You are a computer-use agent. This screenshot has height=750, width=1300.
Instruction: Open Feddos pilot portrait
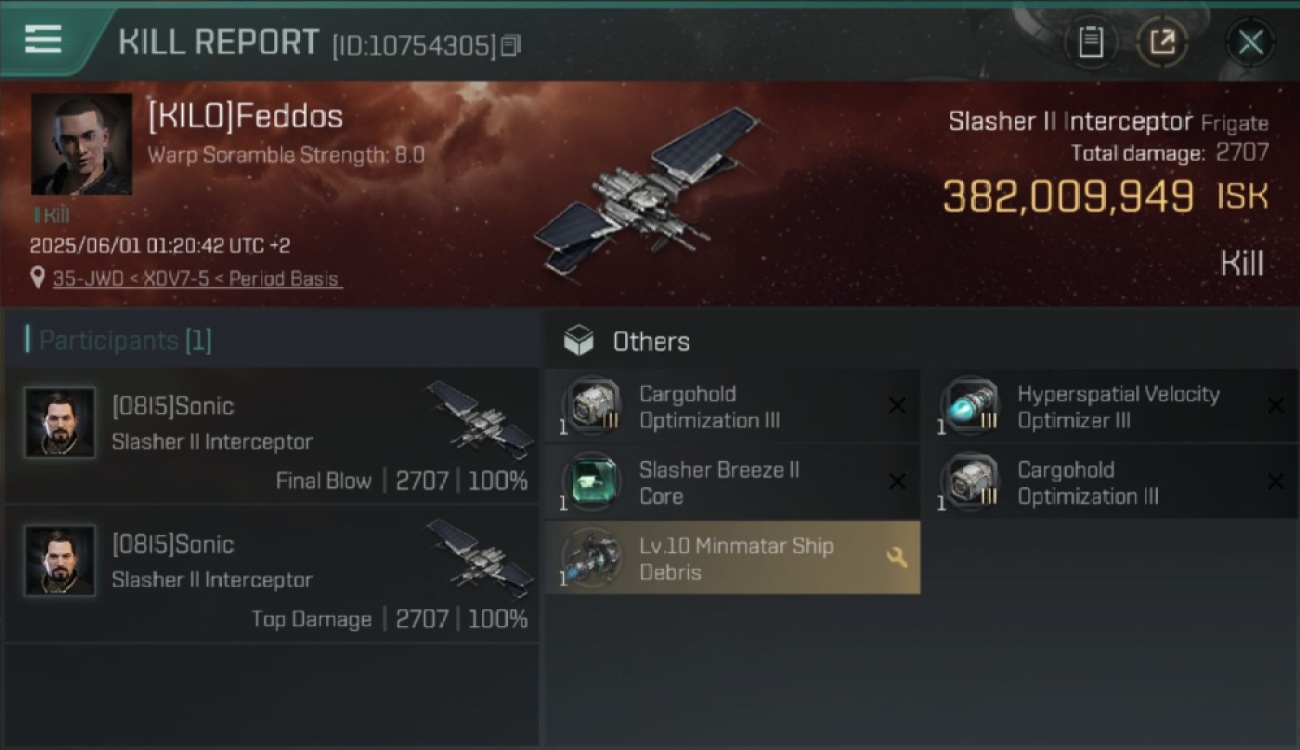click(81, 144)
